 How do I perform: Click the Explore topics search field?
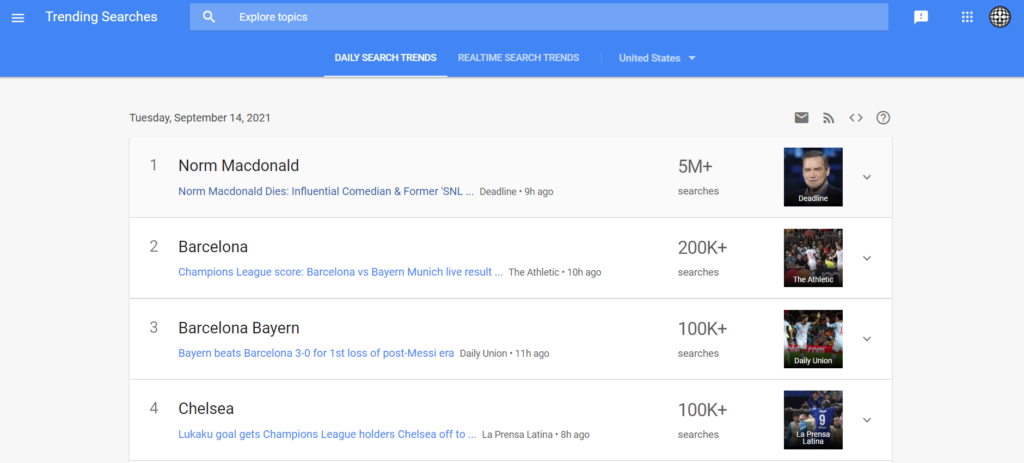pyautogui.click(x=539, y=17)
